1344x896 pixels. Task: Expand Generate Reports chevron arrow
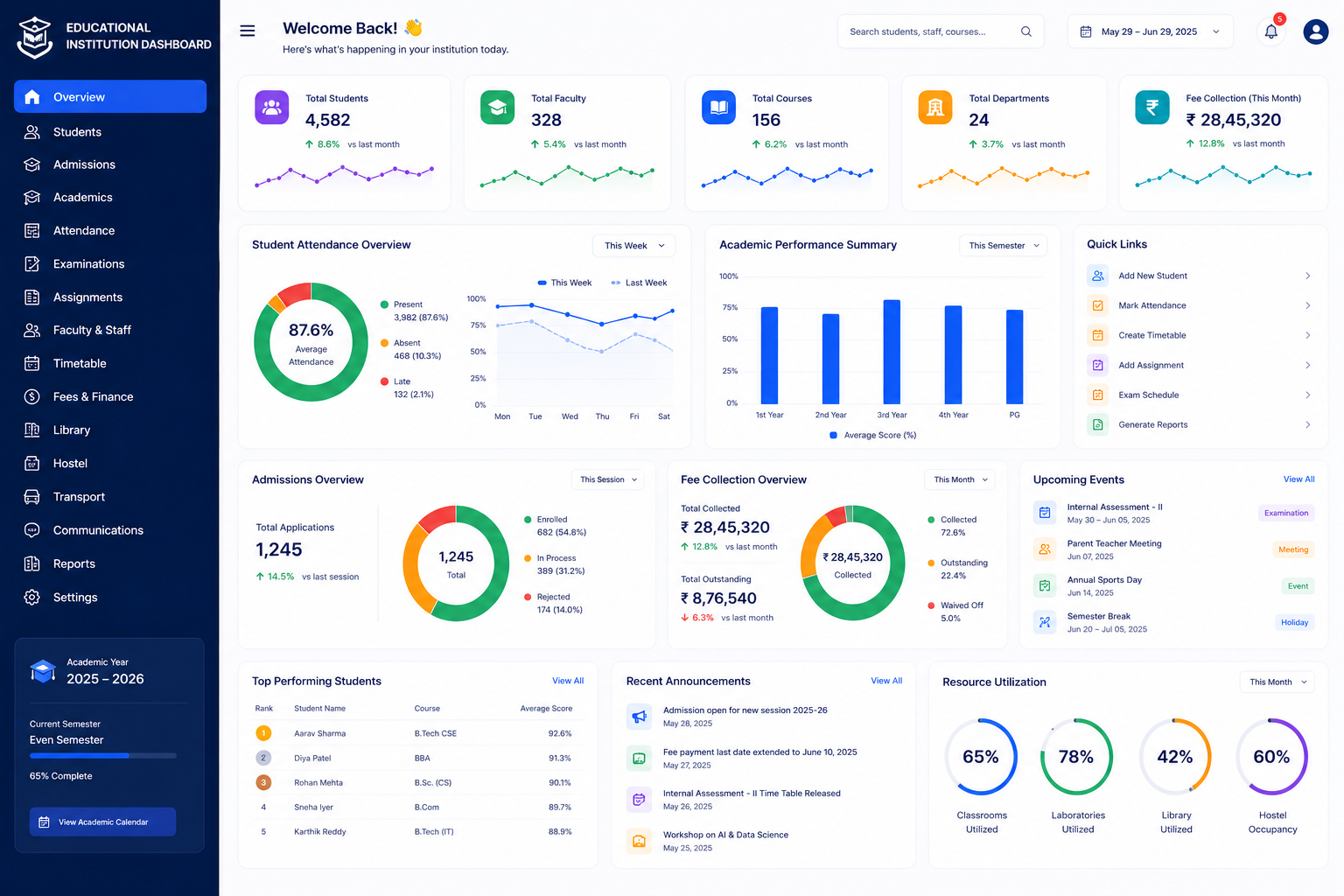pyautogui.click(x=1308, y=424)
